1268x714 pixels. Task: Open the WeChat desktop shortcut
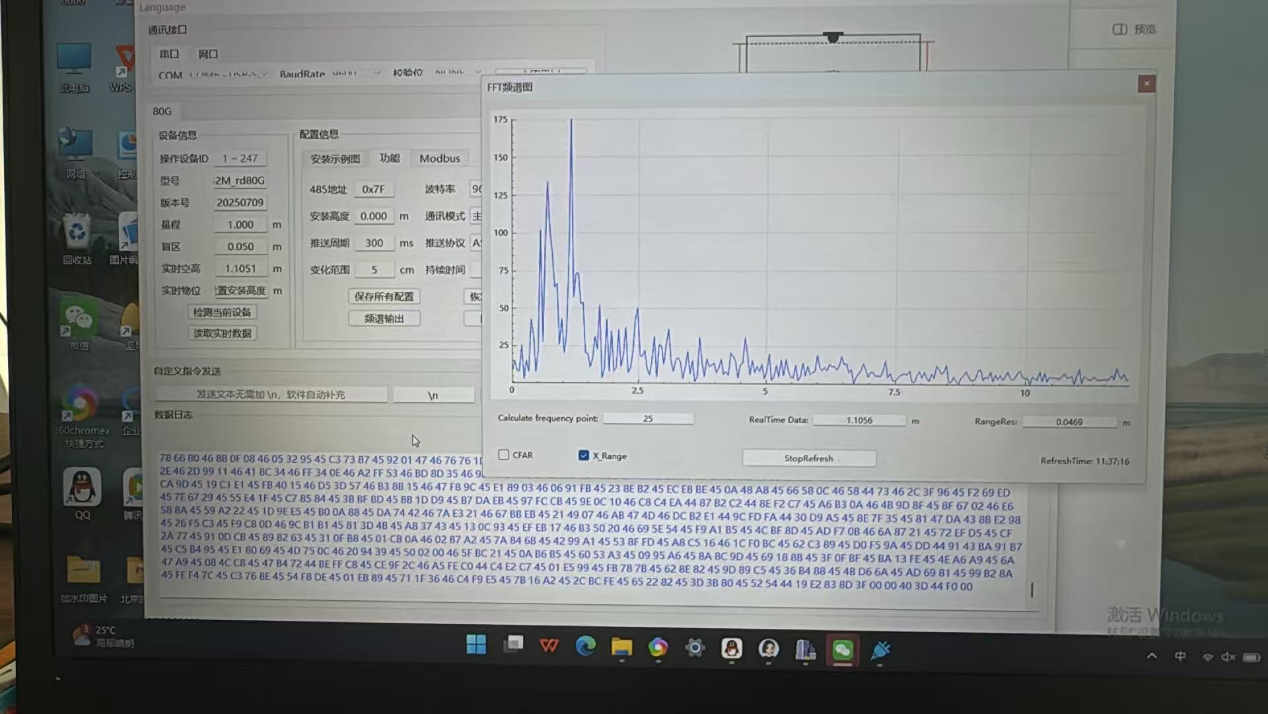[78, 323]
